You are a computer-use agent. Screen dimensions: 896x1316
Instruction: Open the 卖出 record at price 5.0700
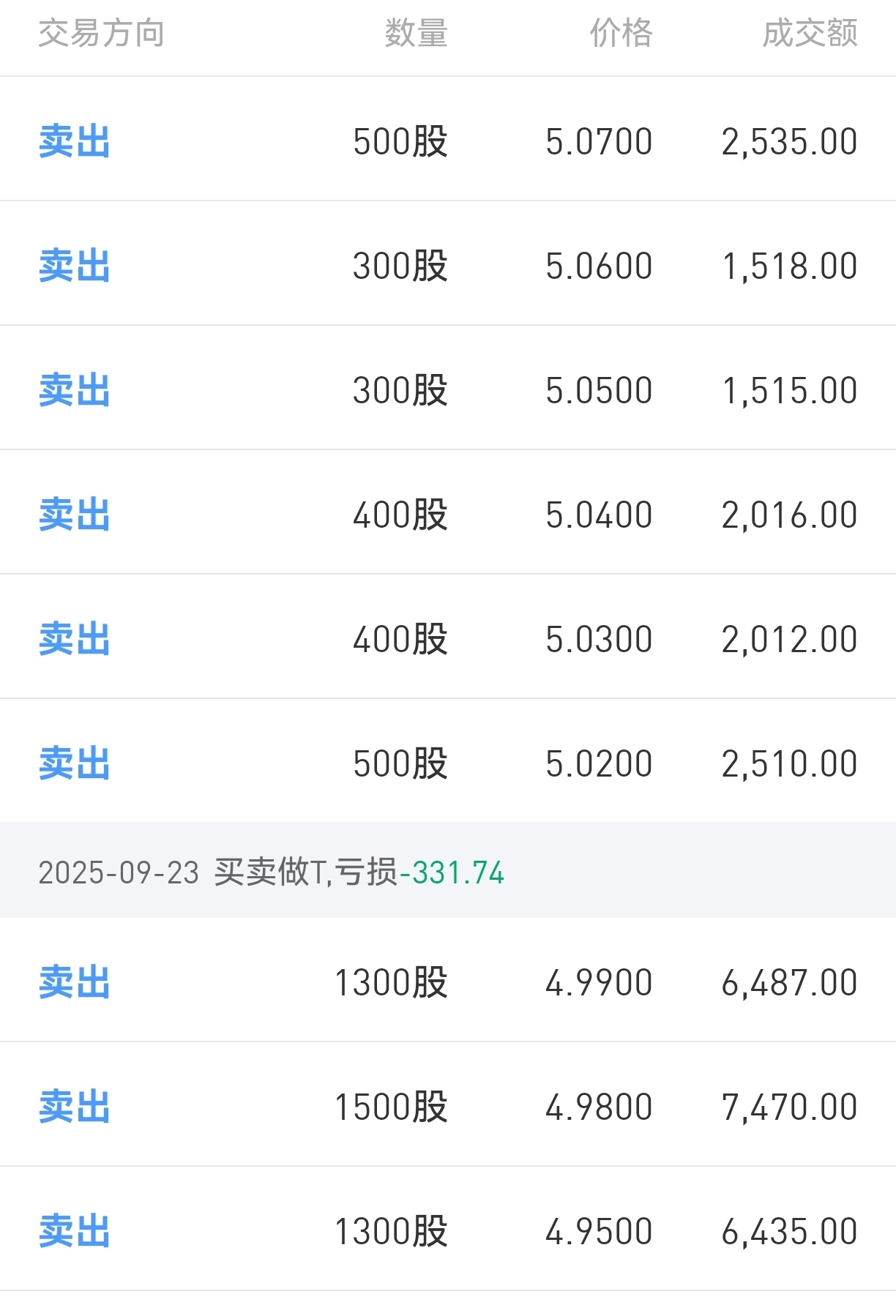click(448, 139)
